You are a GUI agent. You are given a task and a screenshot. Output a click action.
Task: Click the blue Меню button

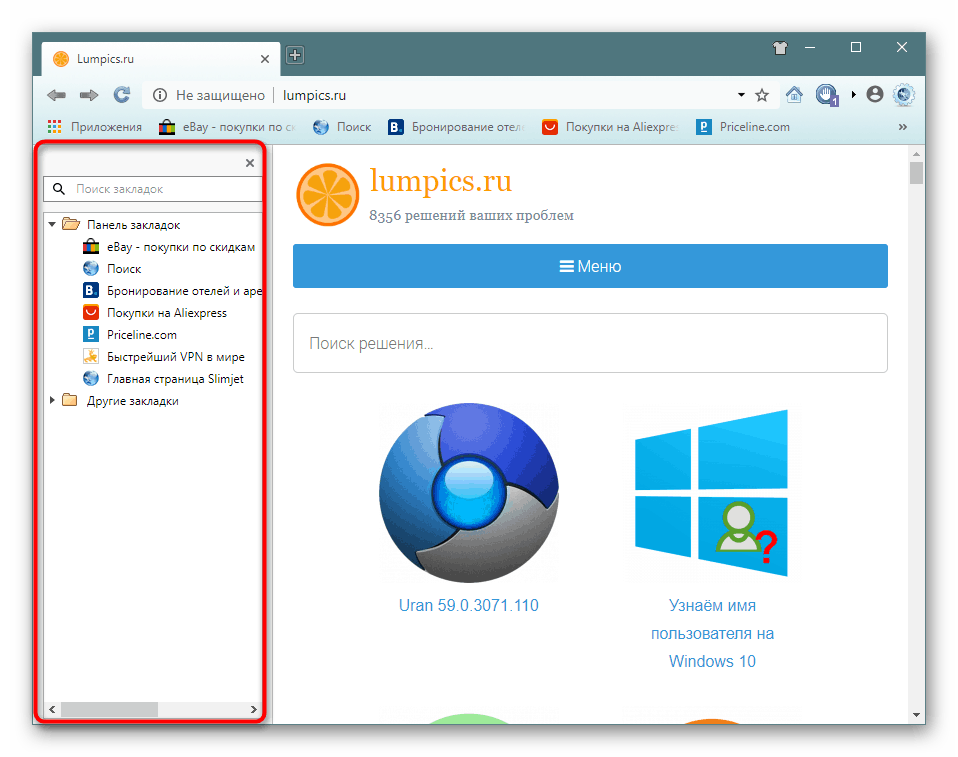(x=589, y=266)
